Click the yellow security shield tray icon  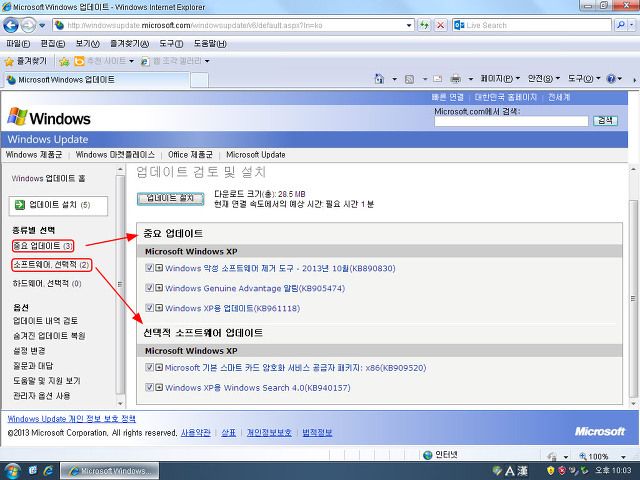point(551,471)
